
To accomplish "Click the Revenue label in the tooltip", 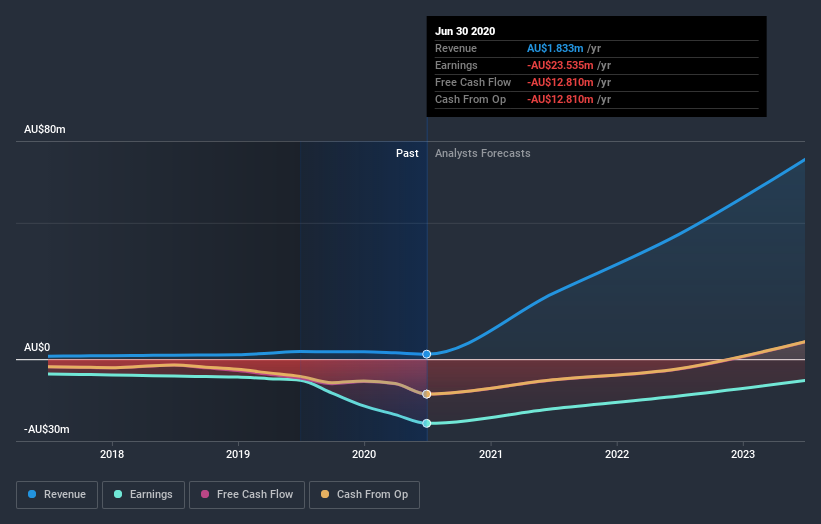I will 456,49.
